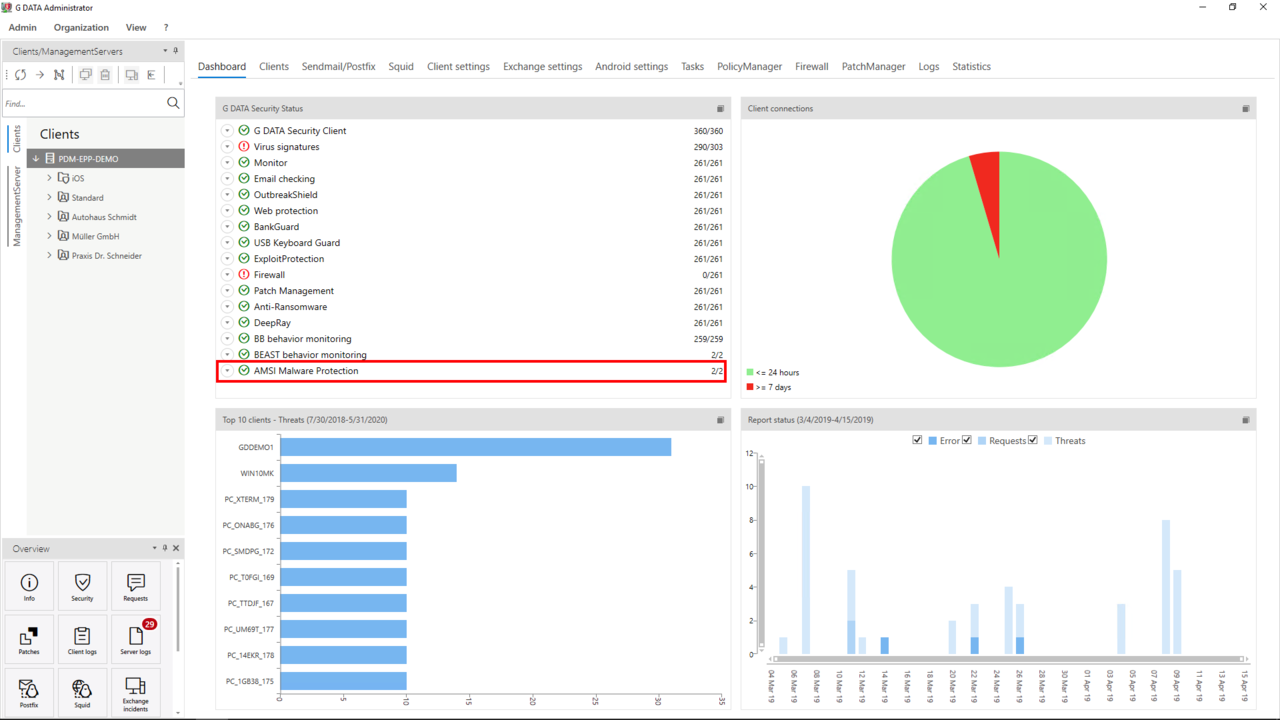
Task: Open the Overview panel dropdown arrow
Action: [154, 548]
